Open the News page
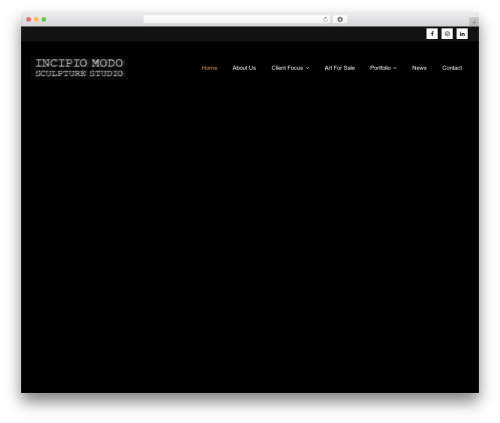This screenshot has height=423, width=500. point(419,68)
